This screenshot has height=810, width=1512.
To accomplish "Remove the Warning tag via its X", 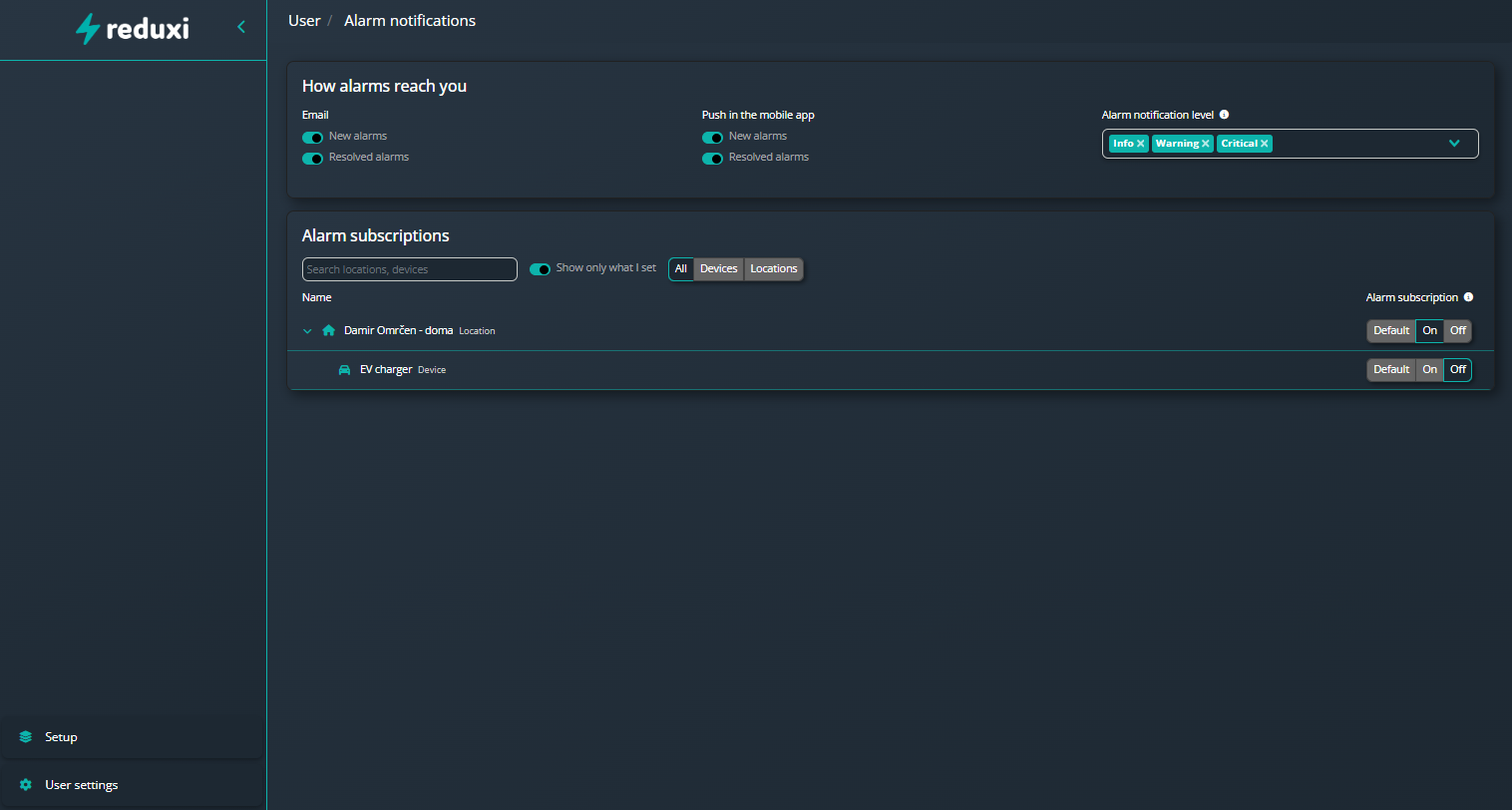I will pyautogui.click(x=1206, y=144).
